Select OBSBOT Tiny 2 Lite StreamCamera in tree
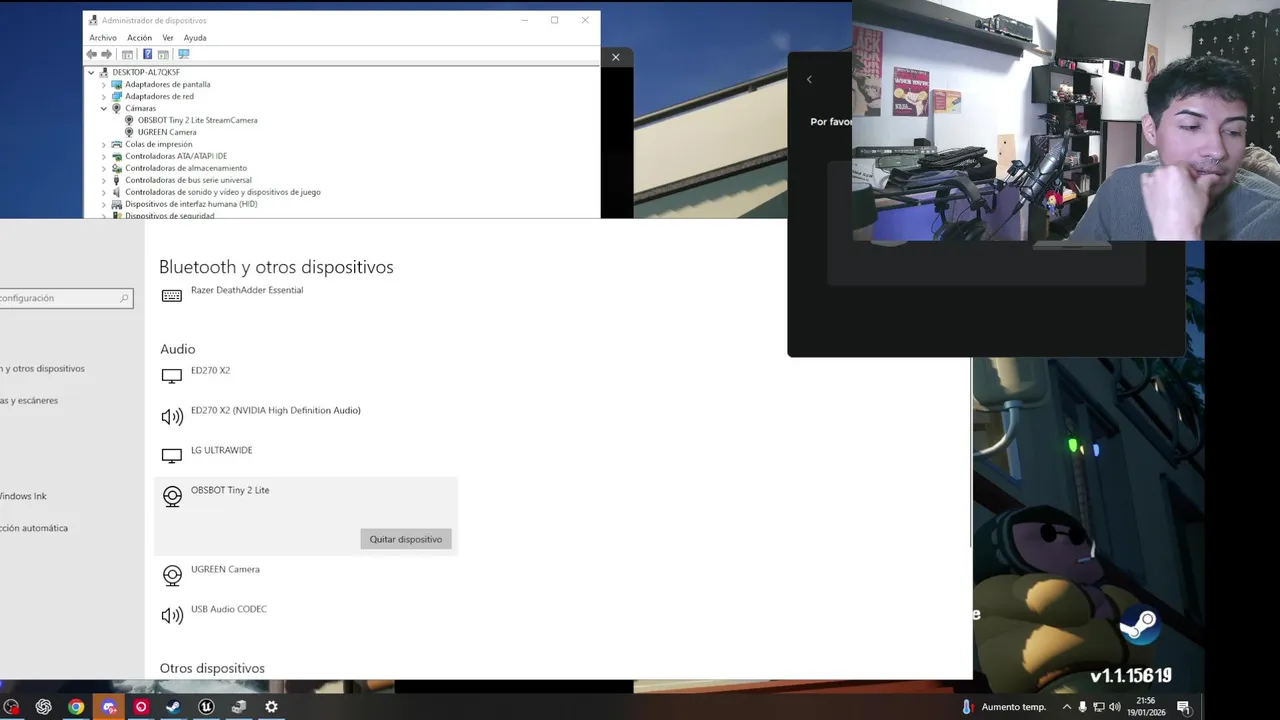Image resolution: width=1280 pixels, height=720 pixels. click(197, 120)
